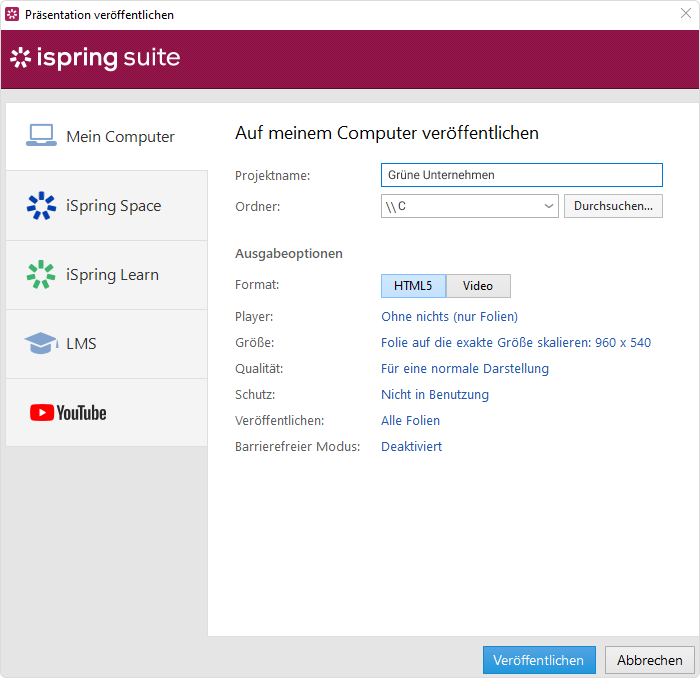Select HTML5 output format
The image size is (700, 678).
coord(413,286)
